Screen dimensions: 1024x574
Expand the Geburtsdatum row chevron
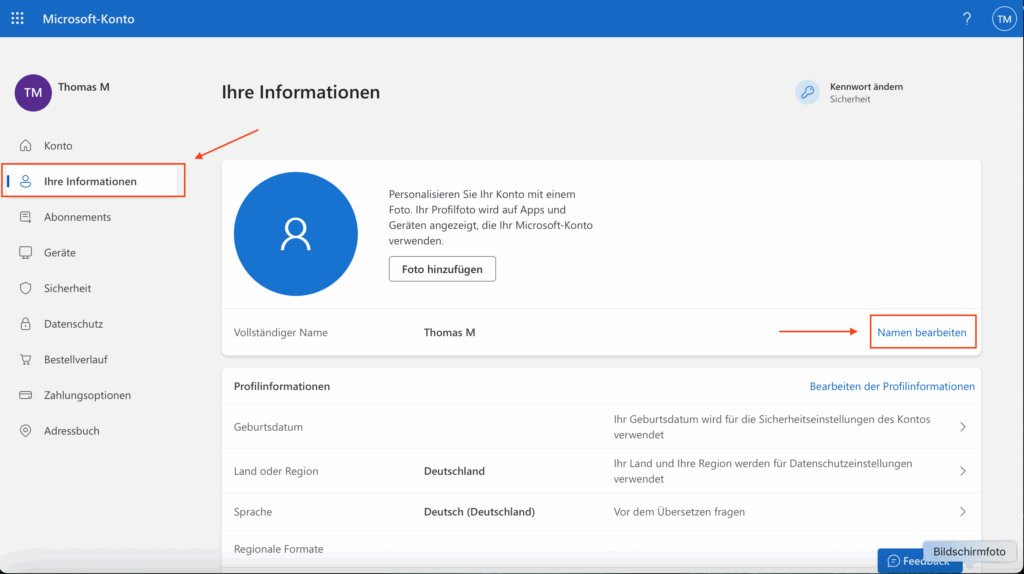click(963, 427)
